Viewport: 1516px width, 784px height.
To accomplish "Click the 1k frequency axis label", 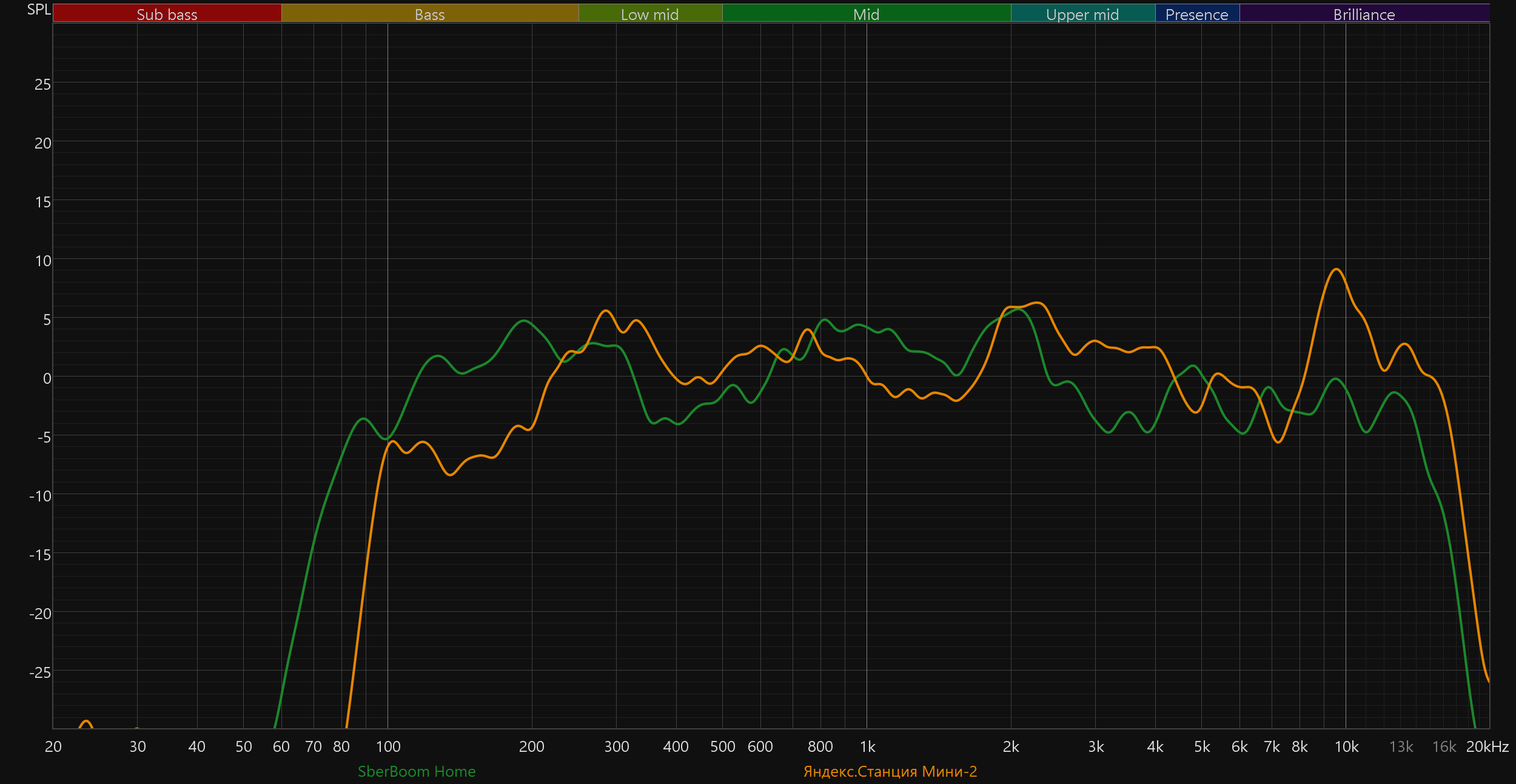I will tap(867, 746).
